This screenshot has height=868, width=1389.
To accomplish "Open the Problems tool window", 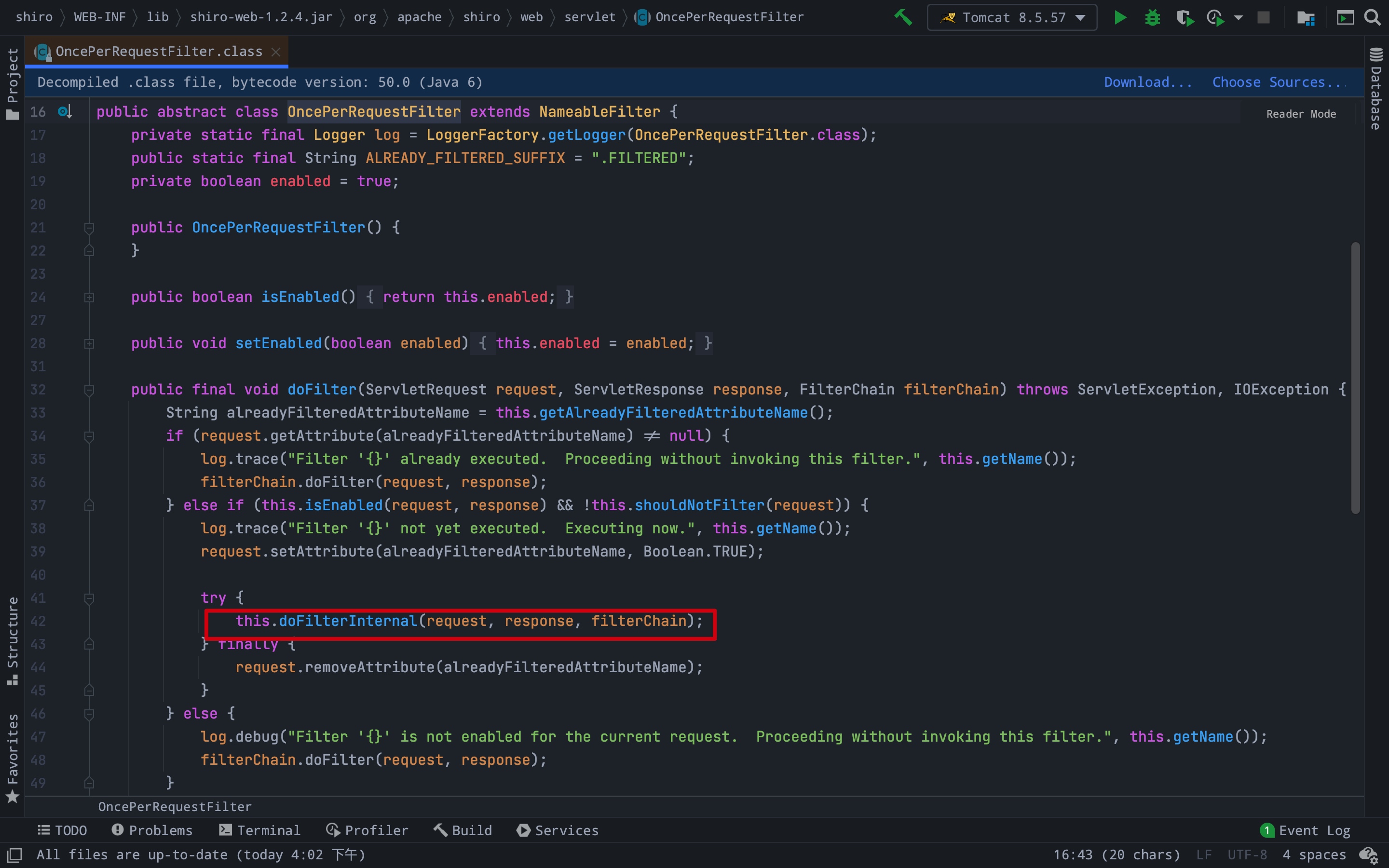I will click(x=152, y=830).
